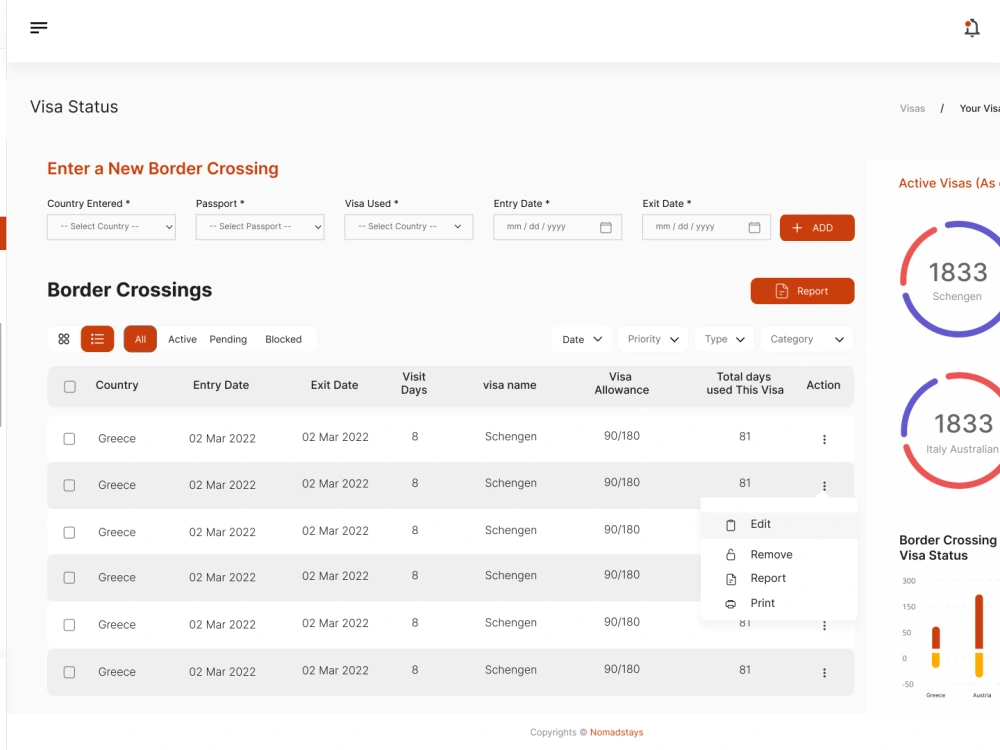The width and height of the screenshot is (1000, 750).
Task: Open the action menu for the last Greece row
Action: point(824,672)
